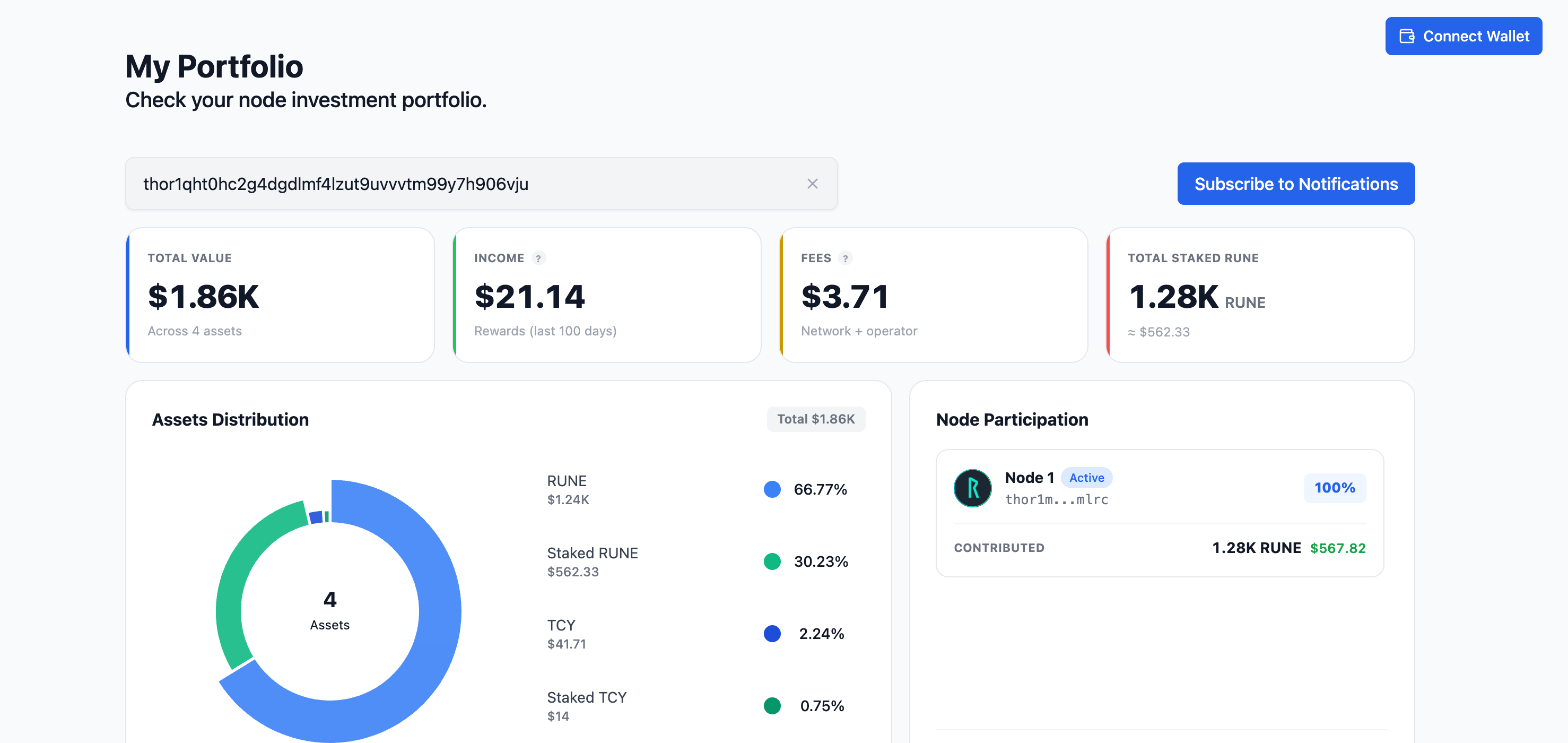This screenshot has height=743, width=1568.
Task: Click the wallet icon in Connect Wallet
Action: (x=1407, y=37)
